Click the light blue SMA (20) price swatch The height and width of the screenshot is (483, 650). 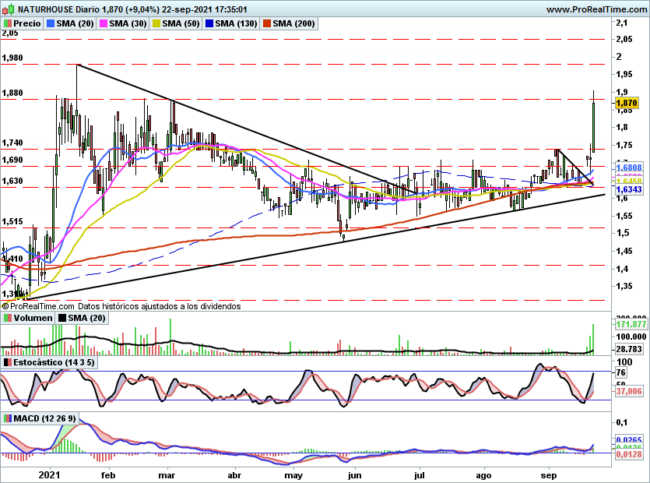51,24
